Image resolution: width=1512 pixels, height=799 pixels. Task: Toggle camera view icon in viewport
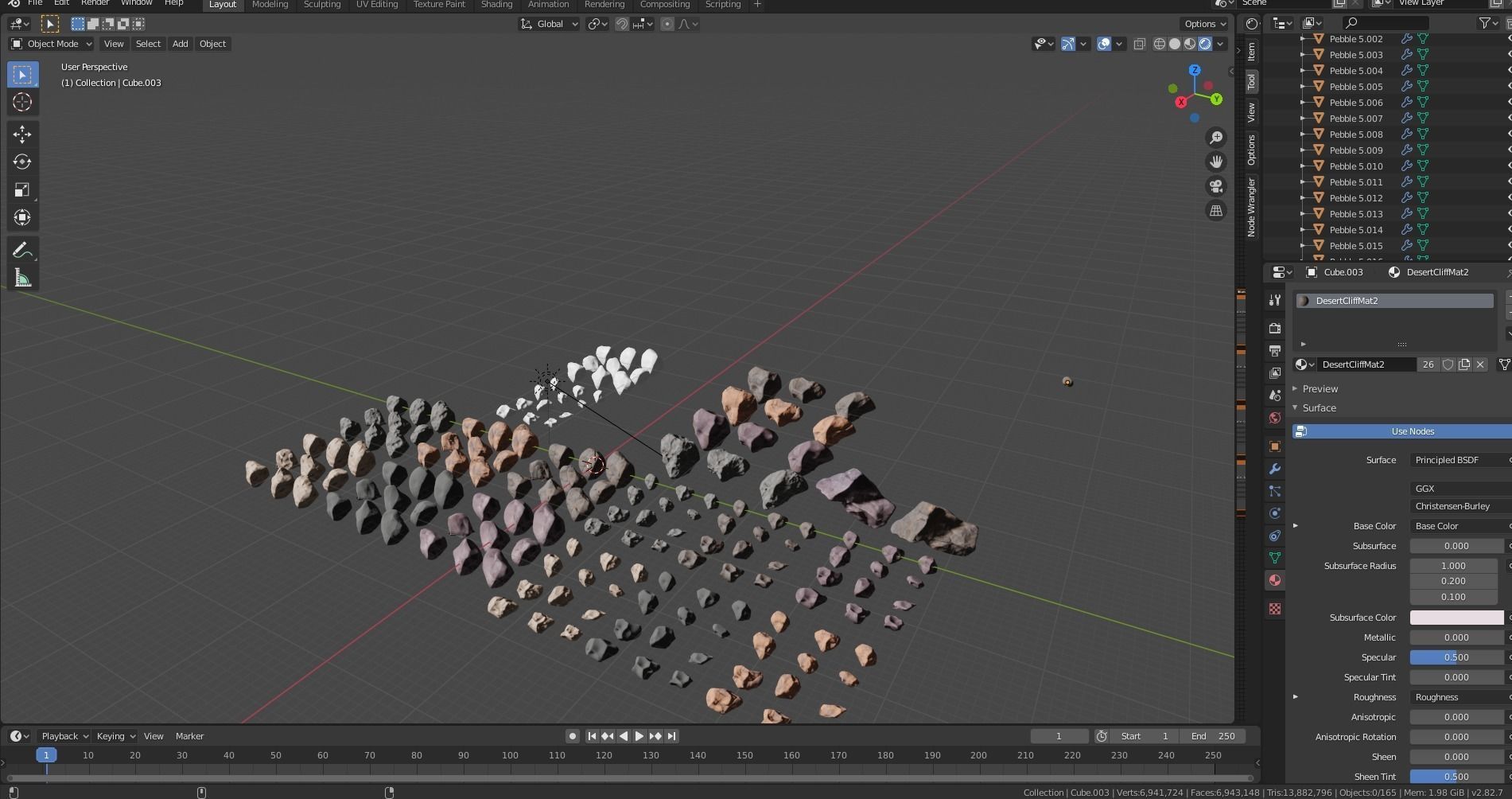[1215, 186]
